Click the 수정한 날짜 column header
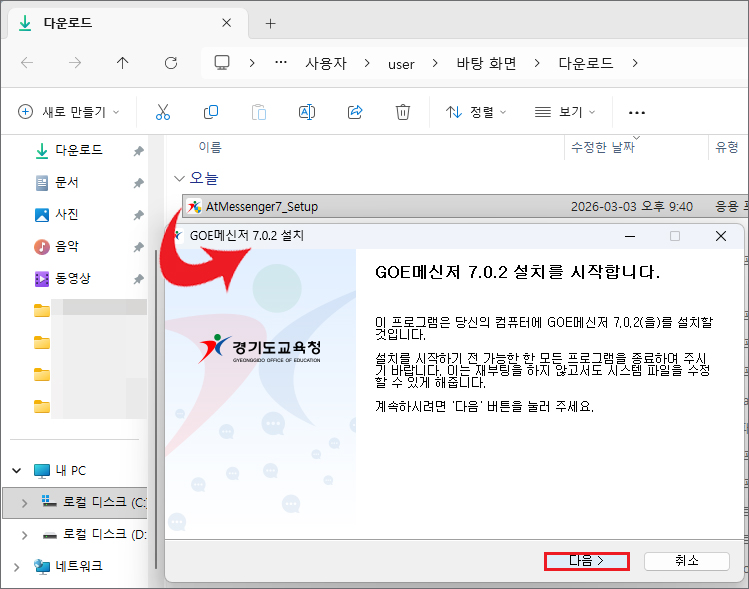Viewport: 749px width, 589px height. click(x=602, y=148)
